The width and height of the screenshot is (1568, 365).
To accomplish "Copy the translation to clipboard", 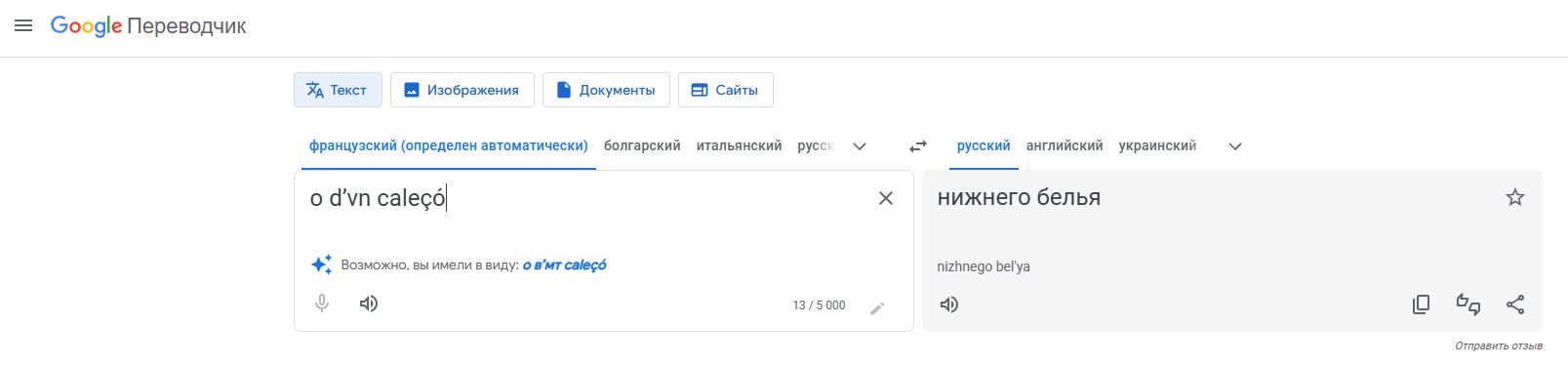I will point(1422,304).
